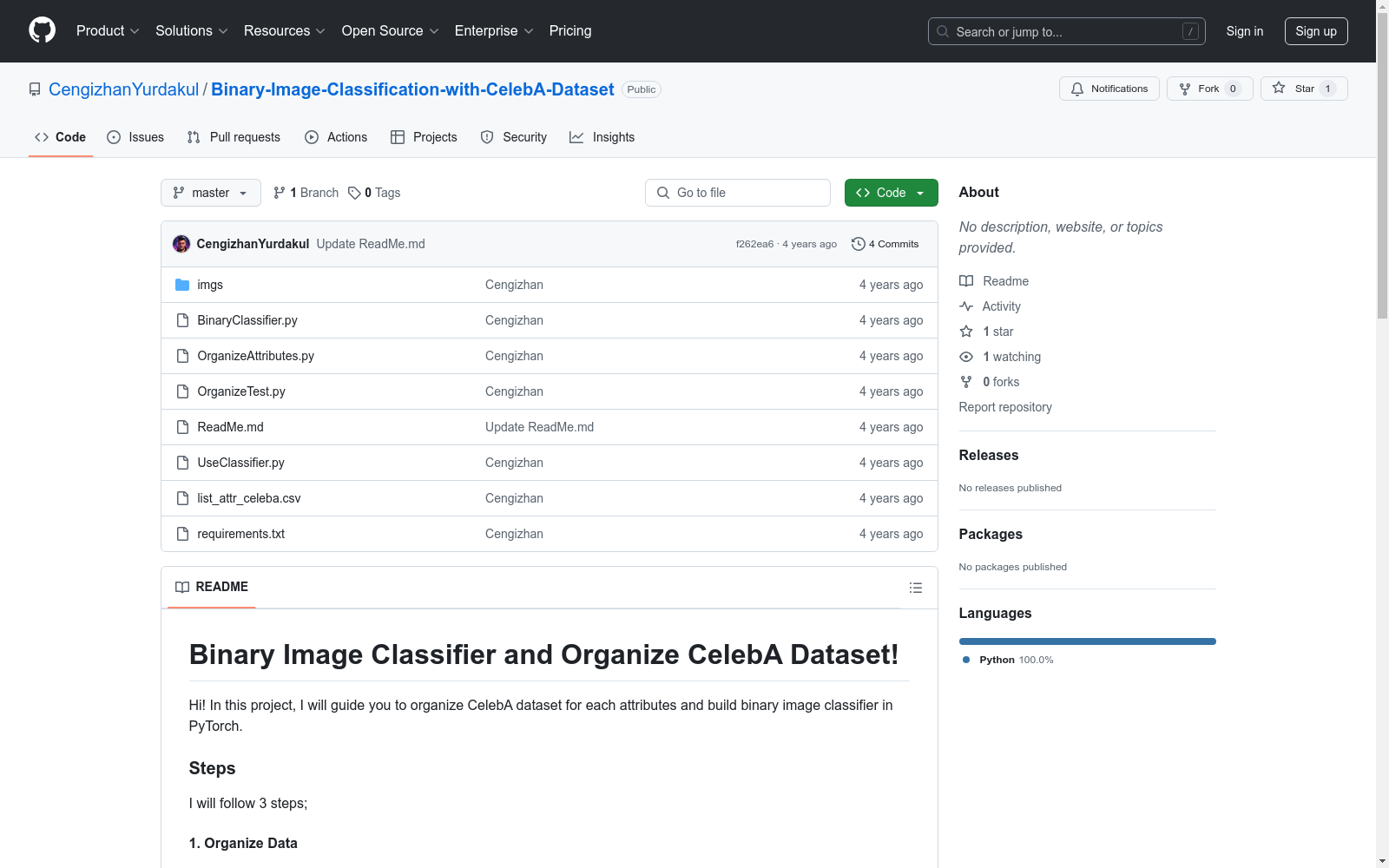
Task: Click the book icon next to Readme
Action: coord(966,281)
